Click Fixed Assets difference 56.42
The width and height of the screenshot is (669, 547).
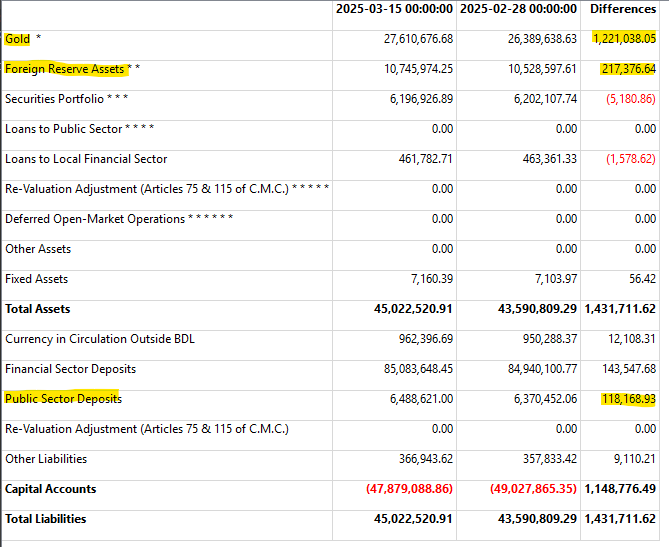[643, 279]
